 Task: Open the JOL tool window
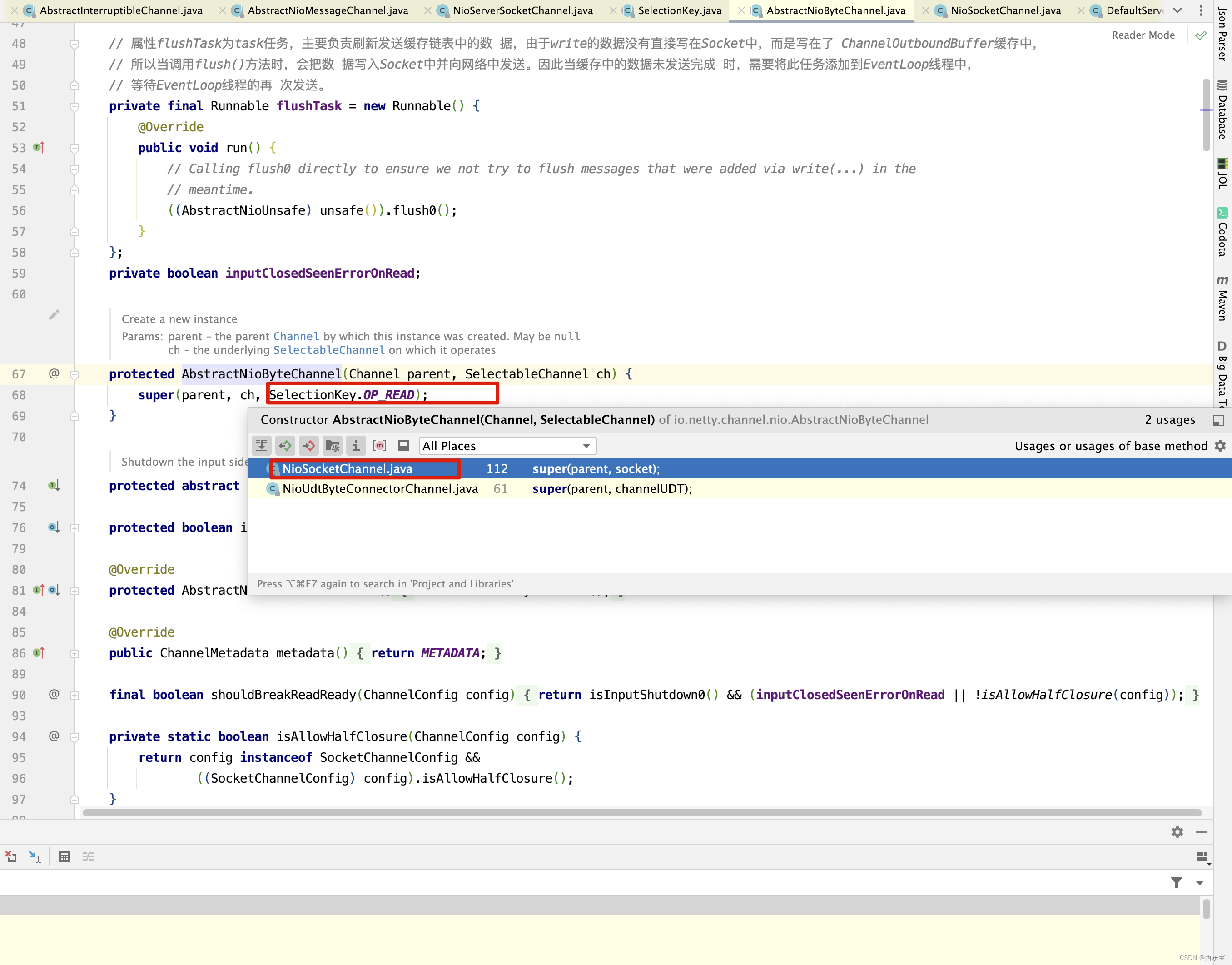[1223, 174]
